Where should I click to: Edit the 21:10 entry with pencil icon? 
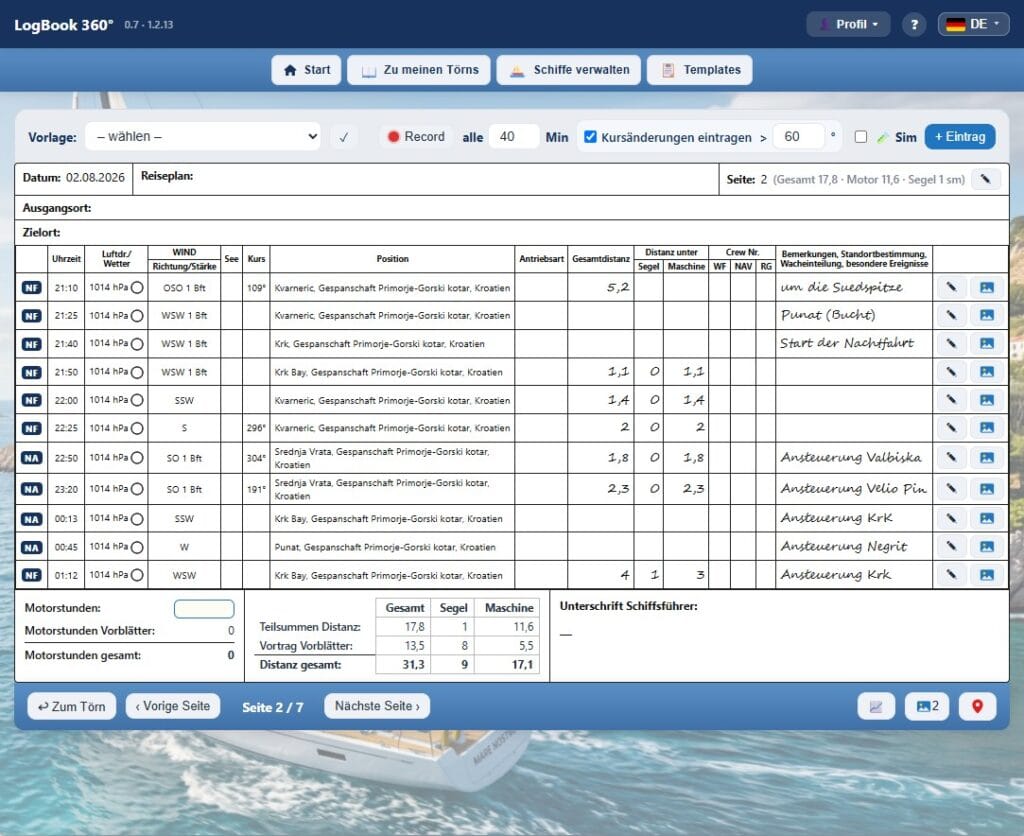(952, 287)
